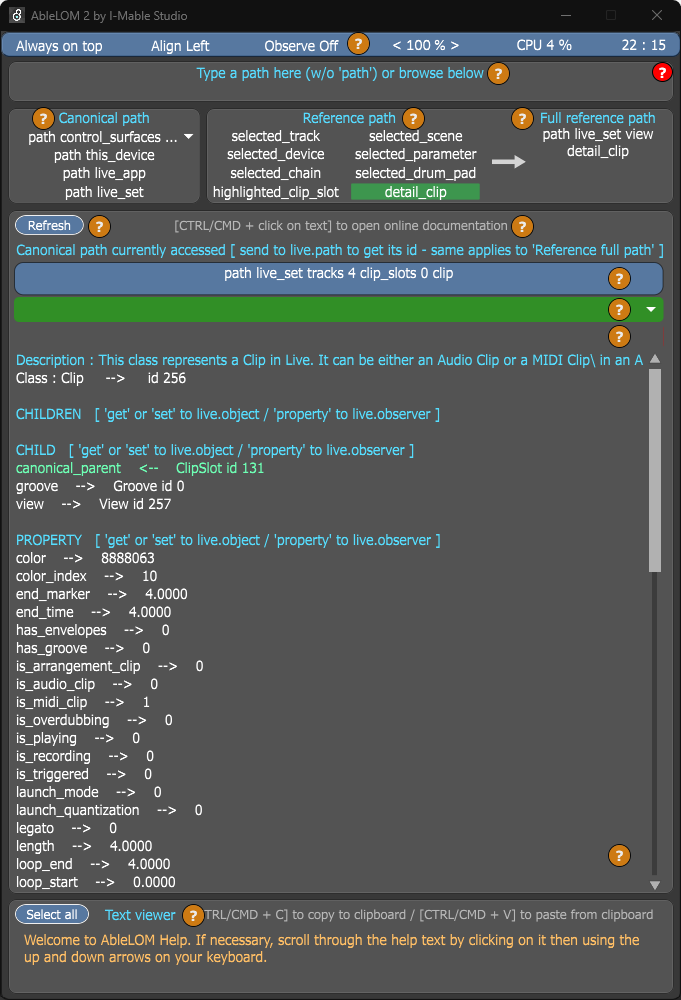This screenshot has height=1000, width=681.
Task: Click the legato property row
Action: point(66,828)
